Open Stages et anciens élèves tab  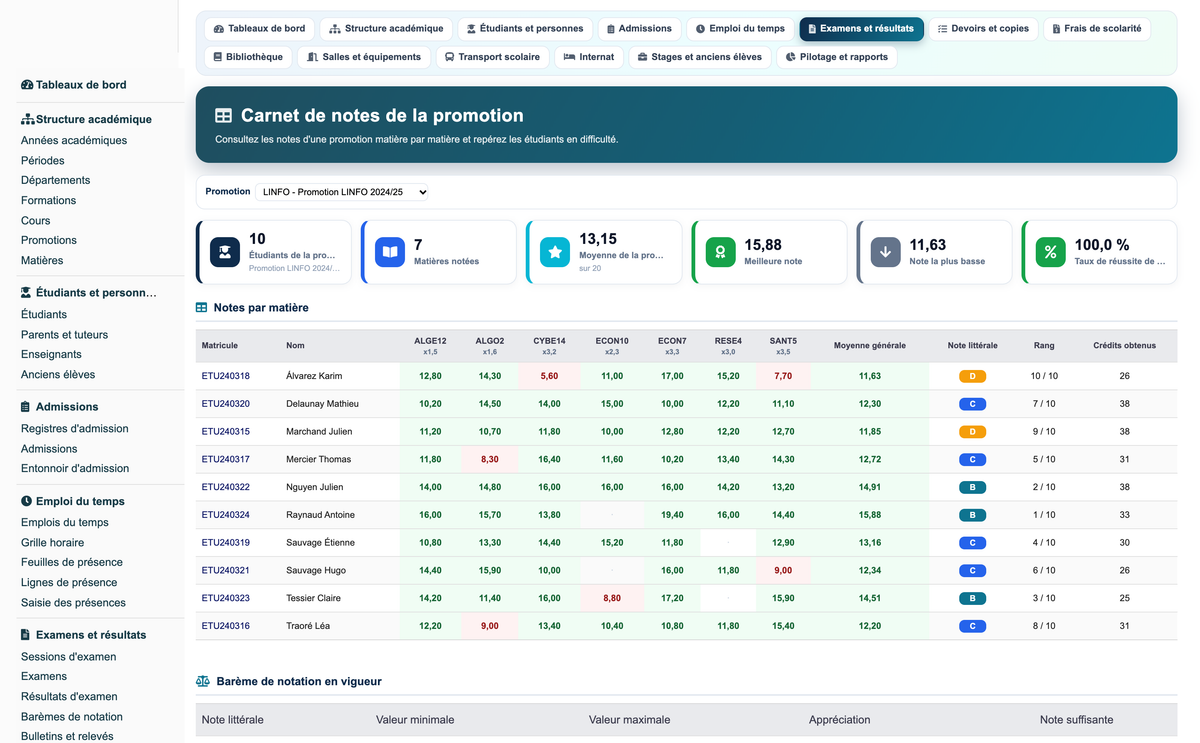point(700,57)
